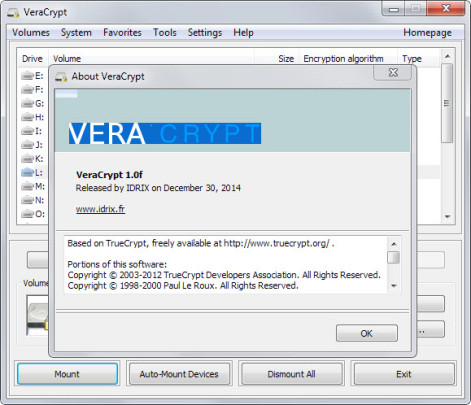Click the About VeraCrypt dialog icon
This screenshot has width=471, height=405.
[x=61, y=77]
